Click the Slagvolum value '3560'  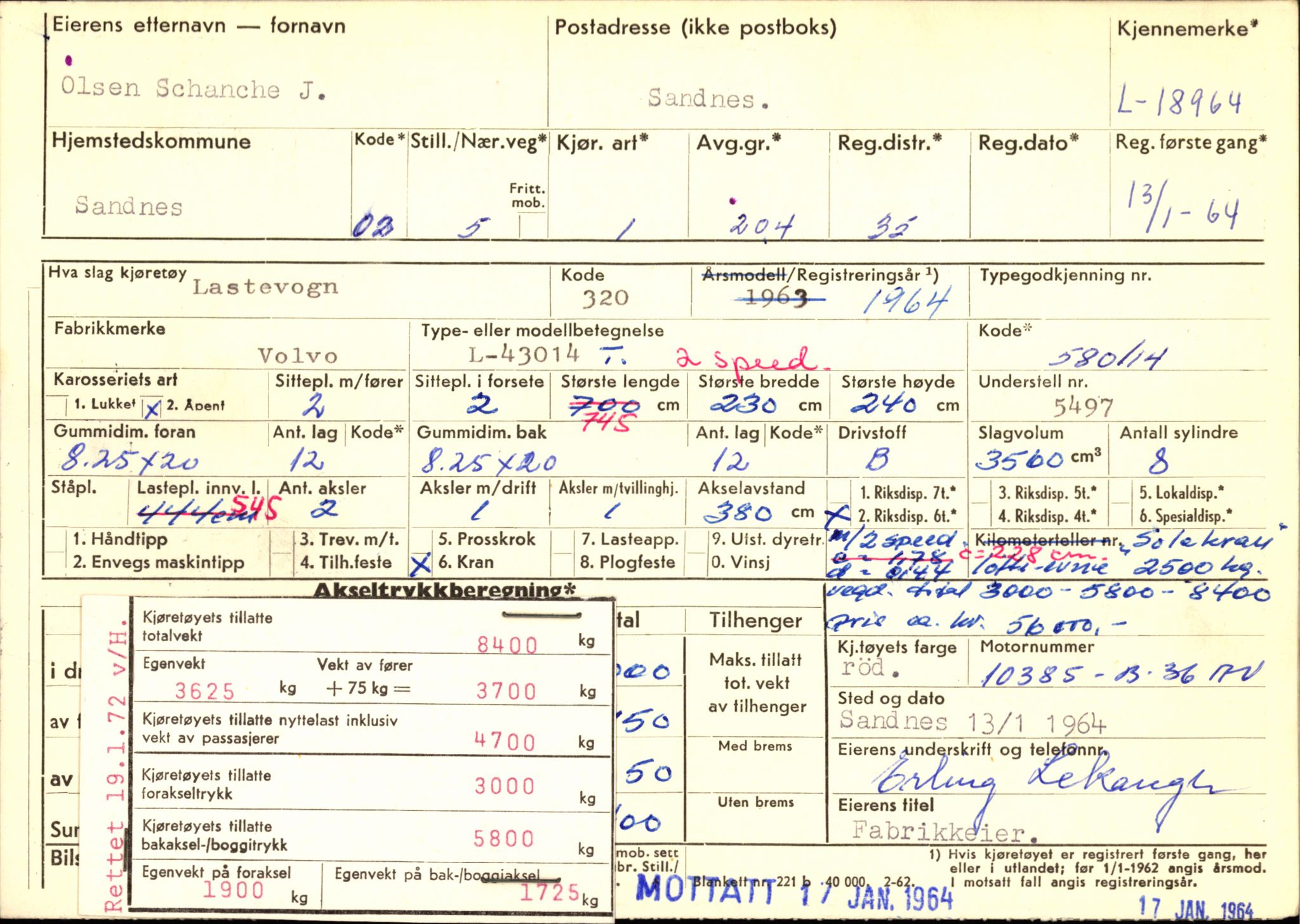coord(1019,460)
